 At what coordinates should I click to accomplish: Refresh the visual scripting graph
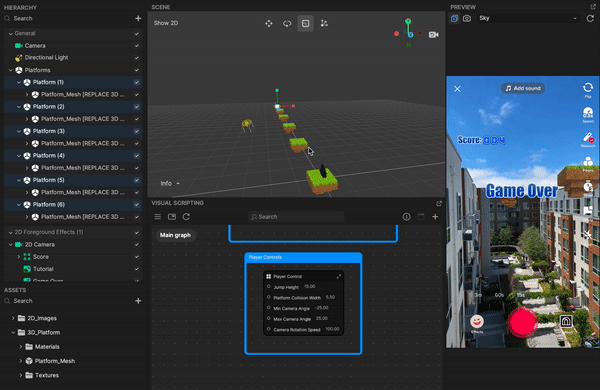pyautogui.click(x=186, y=217)
